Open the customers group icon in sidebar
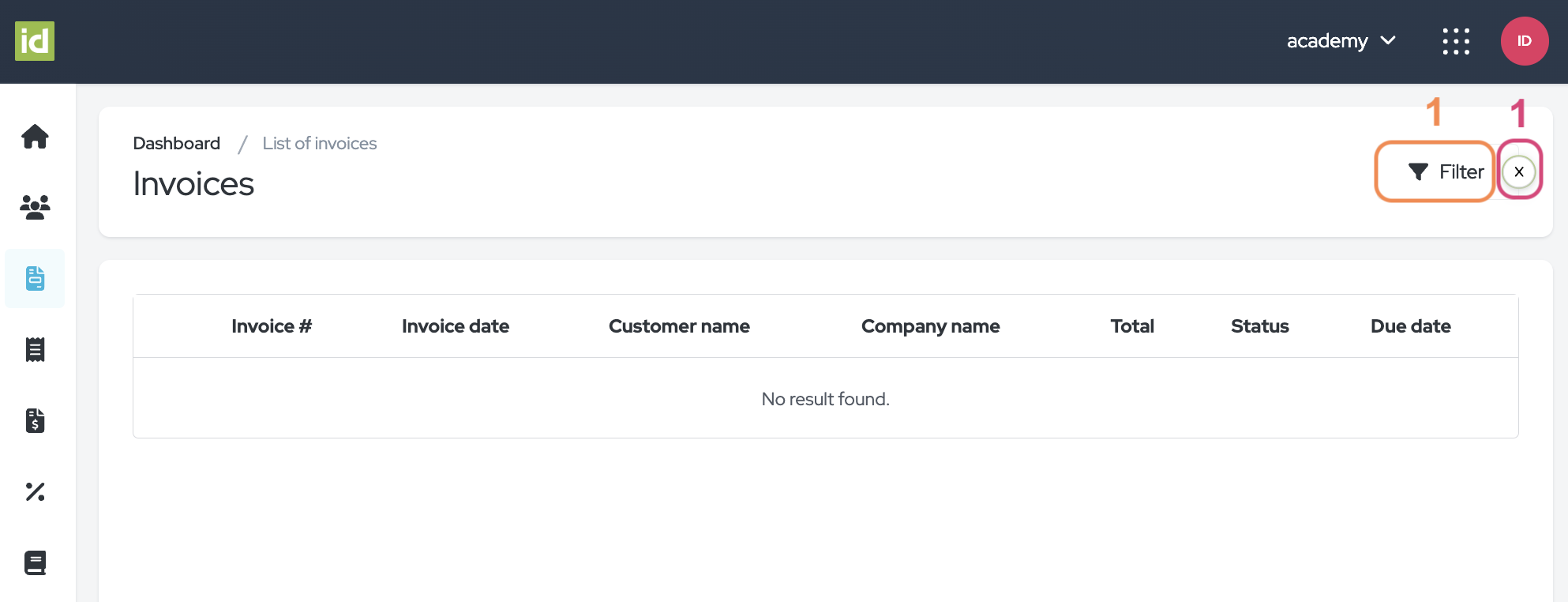The image size is (1568, 602). [35, 207]
